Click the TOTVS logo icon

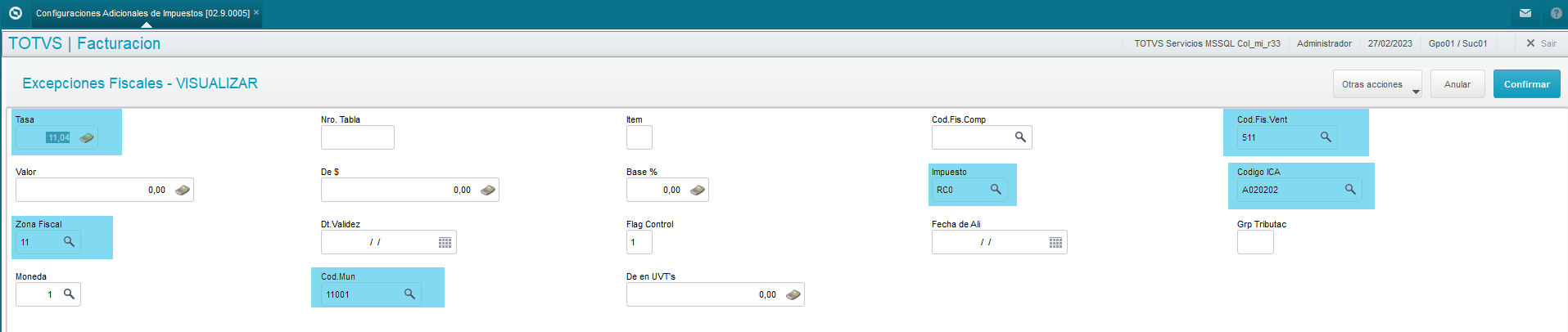(15, 13)
